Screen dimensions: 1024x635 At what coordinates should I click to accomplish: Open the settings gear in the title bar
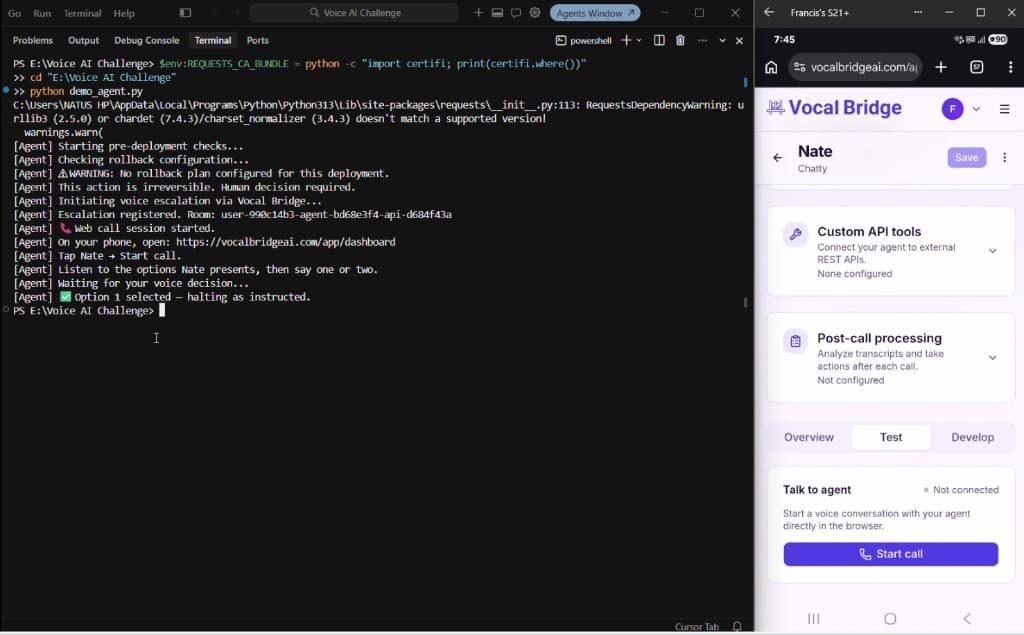pyautogui.click(x=535, y=12)
